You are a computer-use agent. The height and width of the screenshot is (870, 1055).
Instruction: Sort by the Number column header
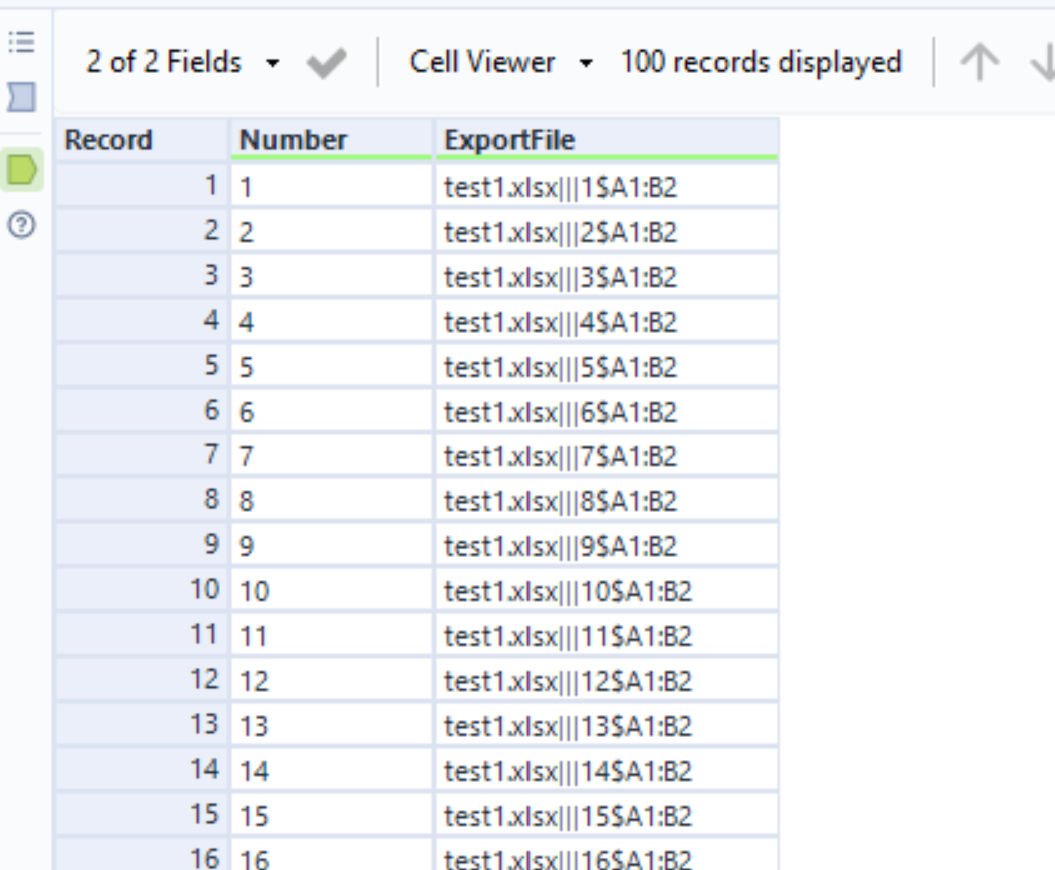(x=332, y=140)
